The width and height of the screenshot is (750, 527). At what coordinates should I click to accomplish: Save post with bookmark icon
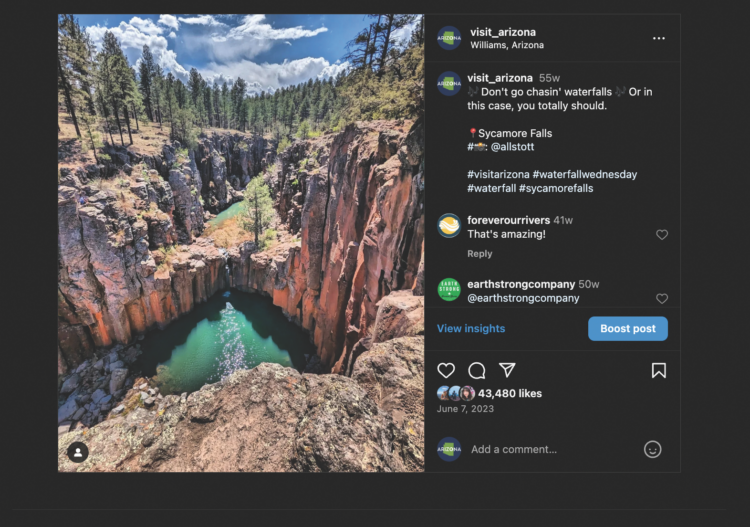click(659, 370)
